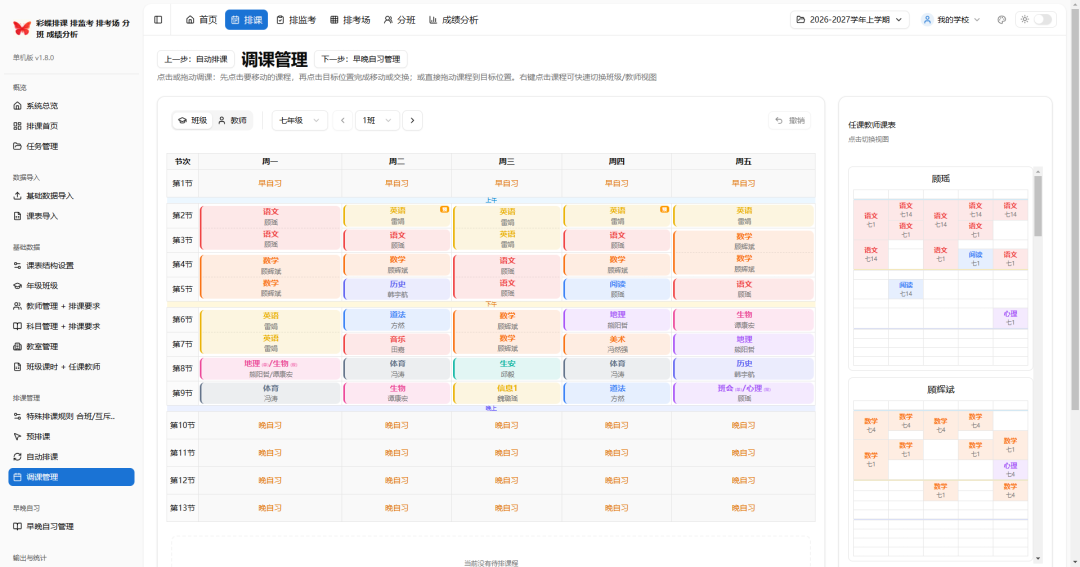This screenshot has height=567, width=1080.
Task: Open 课表导入 in the sidebar
Action: point(72,216)
